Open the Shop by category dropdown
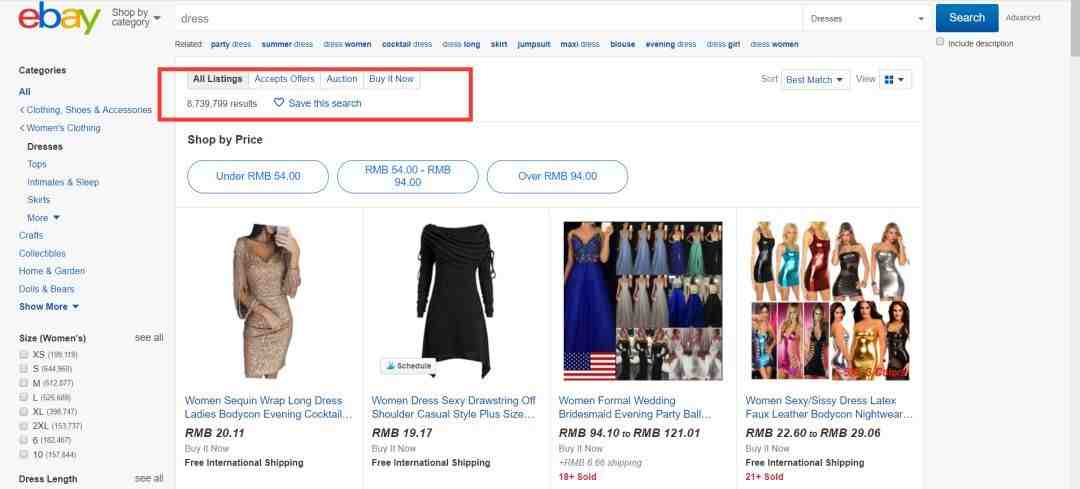Screen dimensions: 1080x489 pos(136,17)
